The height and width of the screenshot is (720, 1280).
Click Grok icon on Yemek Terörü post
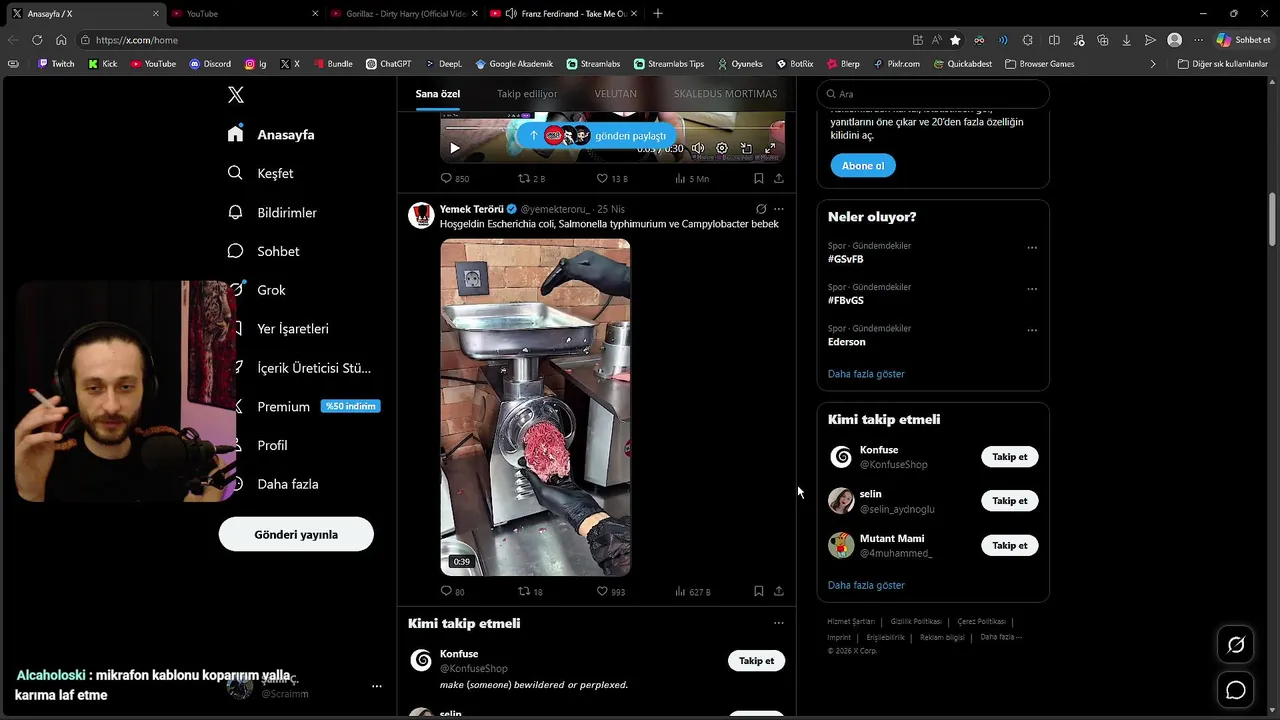click(x=761, y=209)
